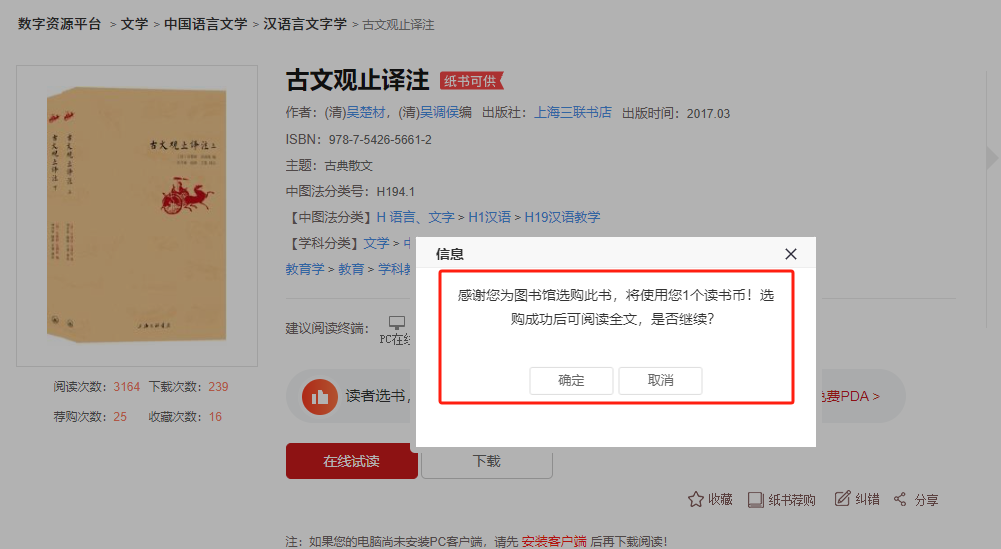Click the 收藏 star icon

click(696, 499)
